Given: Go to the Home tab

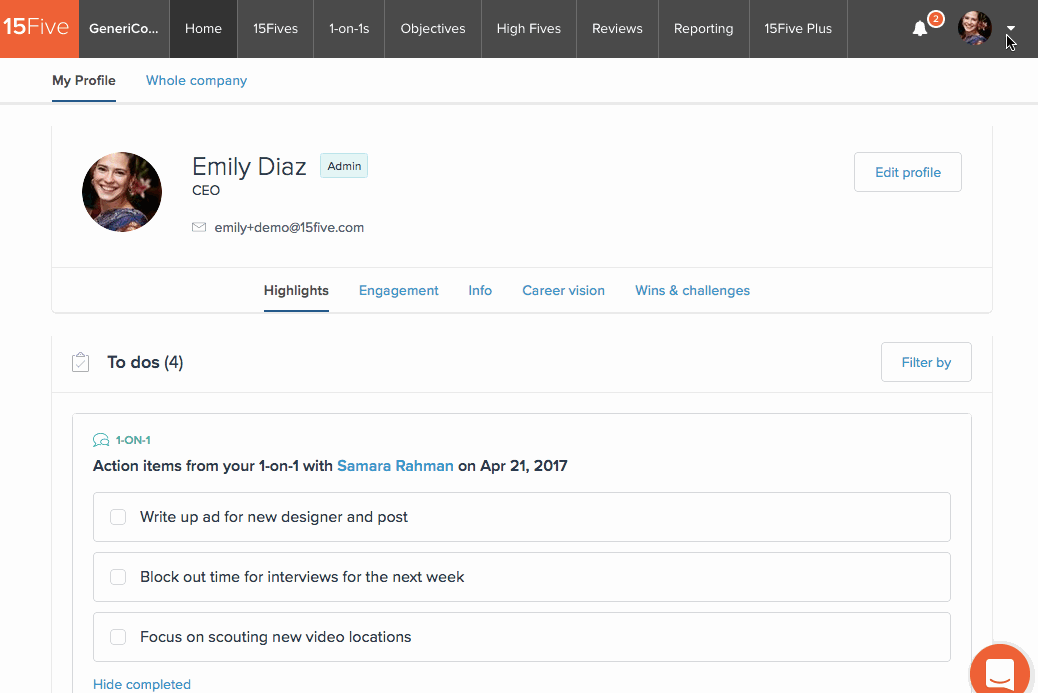Looking at the screenshot, I should 203,28.
